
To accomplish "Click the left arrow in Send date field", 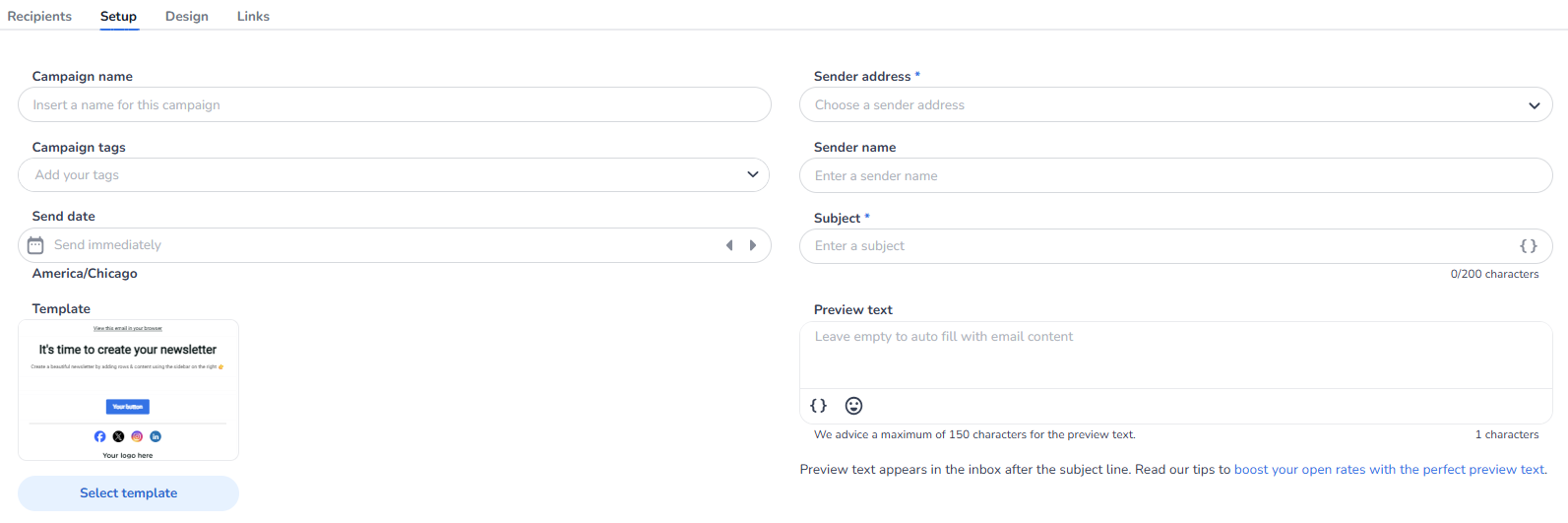I will coord(729,245).
